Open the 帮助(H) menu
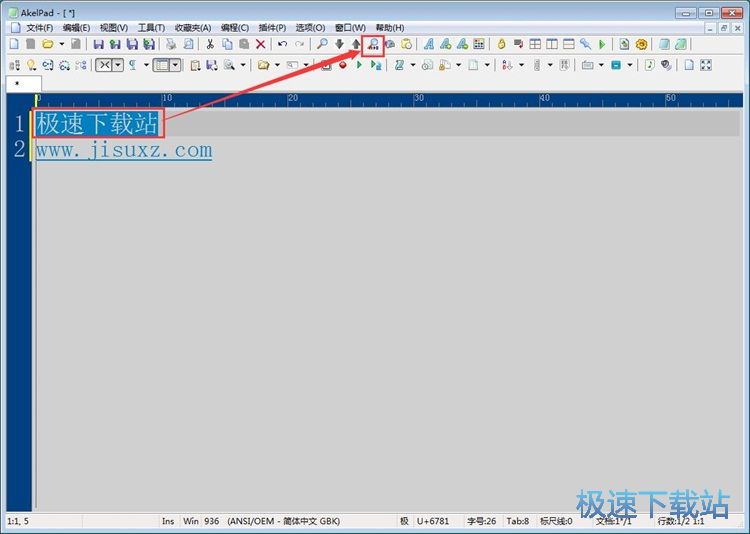Image resolution: width=750 pixels, height=534 pixels. 390,28
